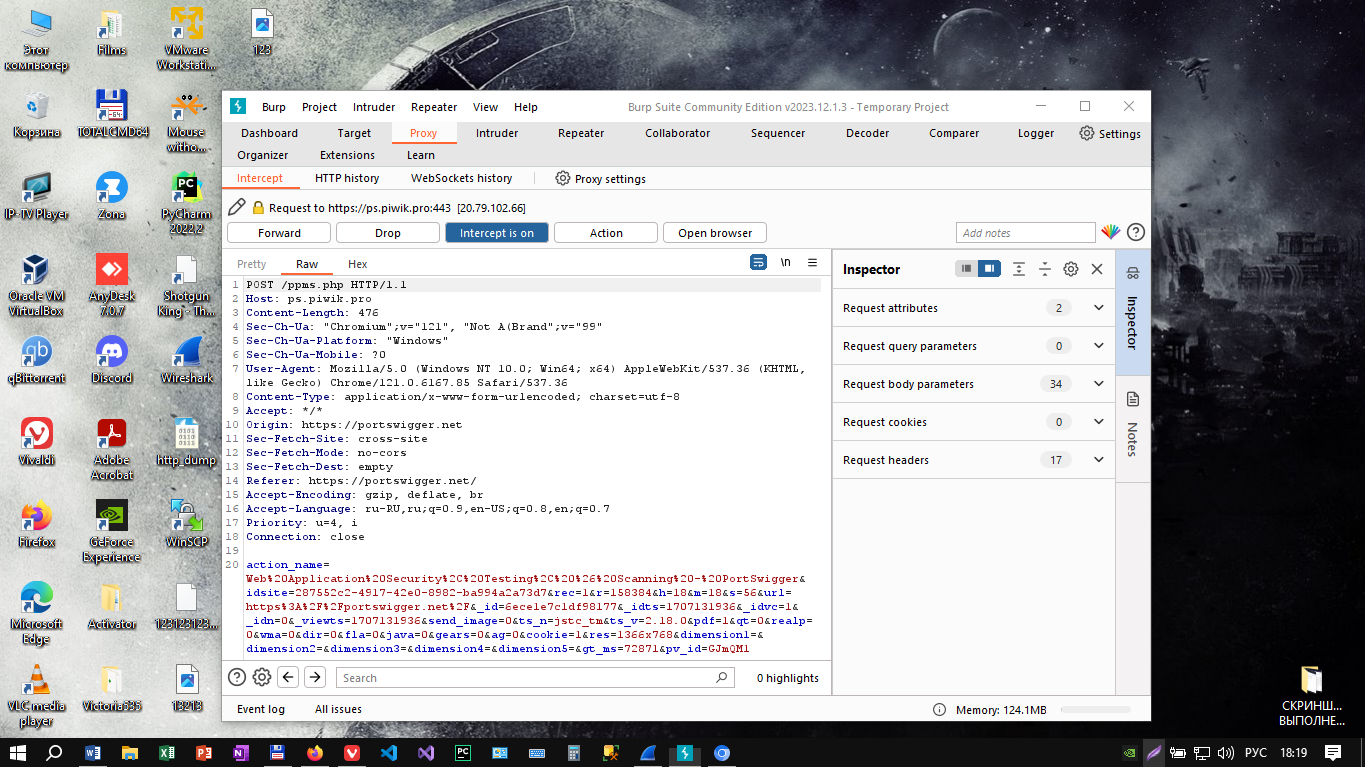
Task: Select the Vivaldi desktop icon
Action: point(36,443)
